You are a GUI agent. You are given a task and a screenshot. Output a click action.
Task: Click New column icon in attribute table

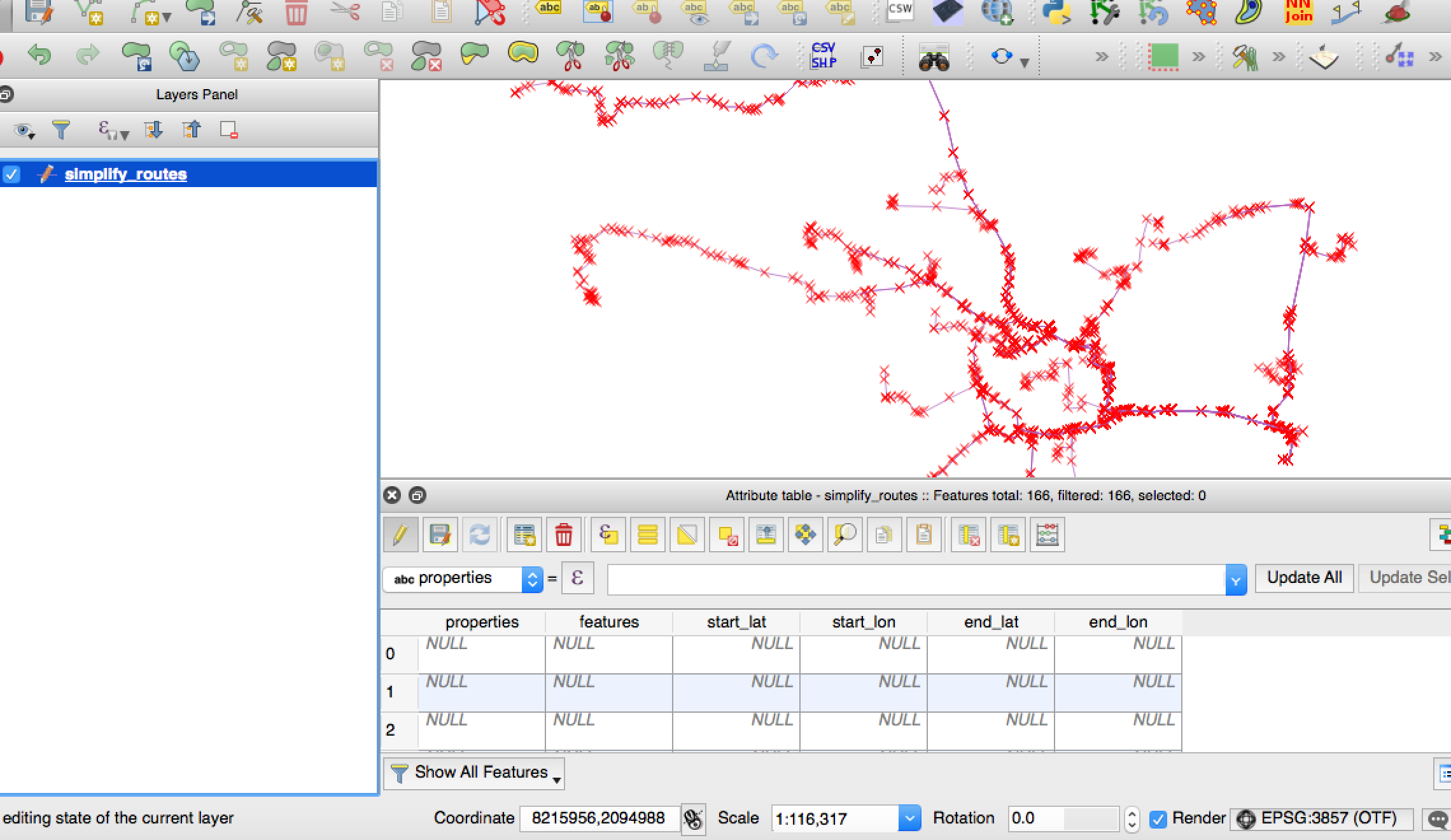pos(1008,535)
